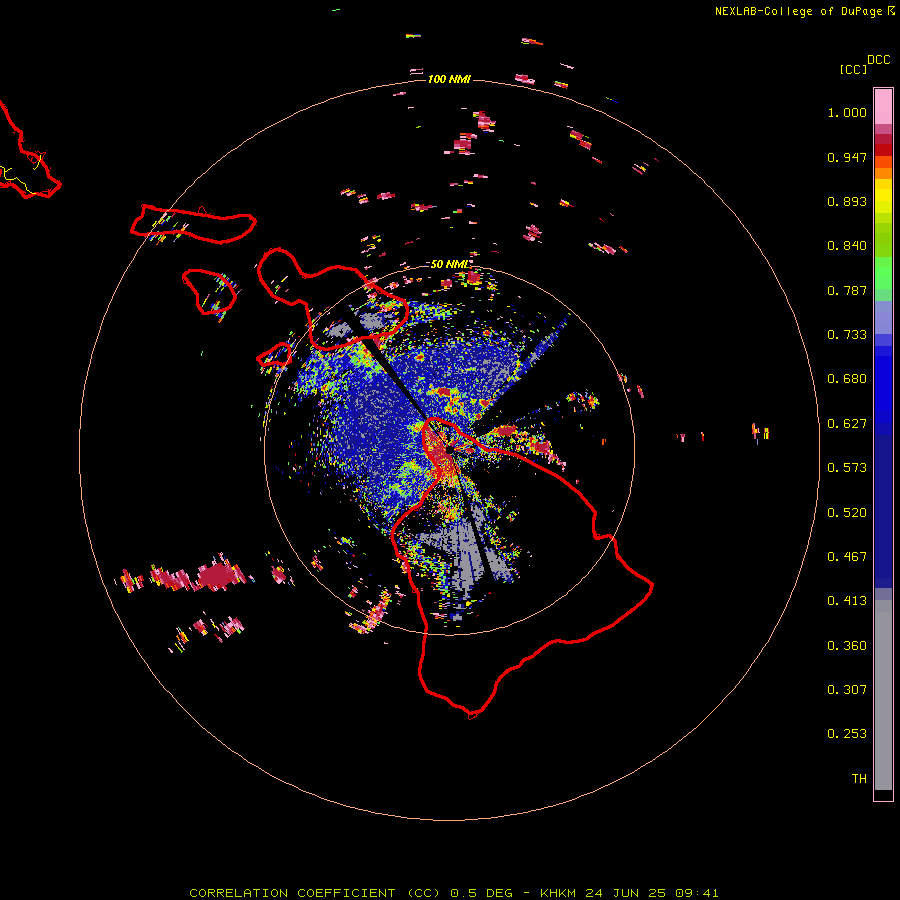Click the 0.467 scale value
The image size is (900, 900).
(x=847, y=557)
